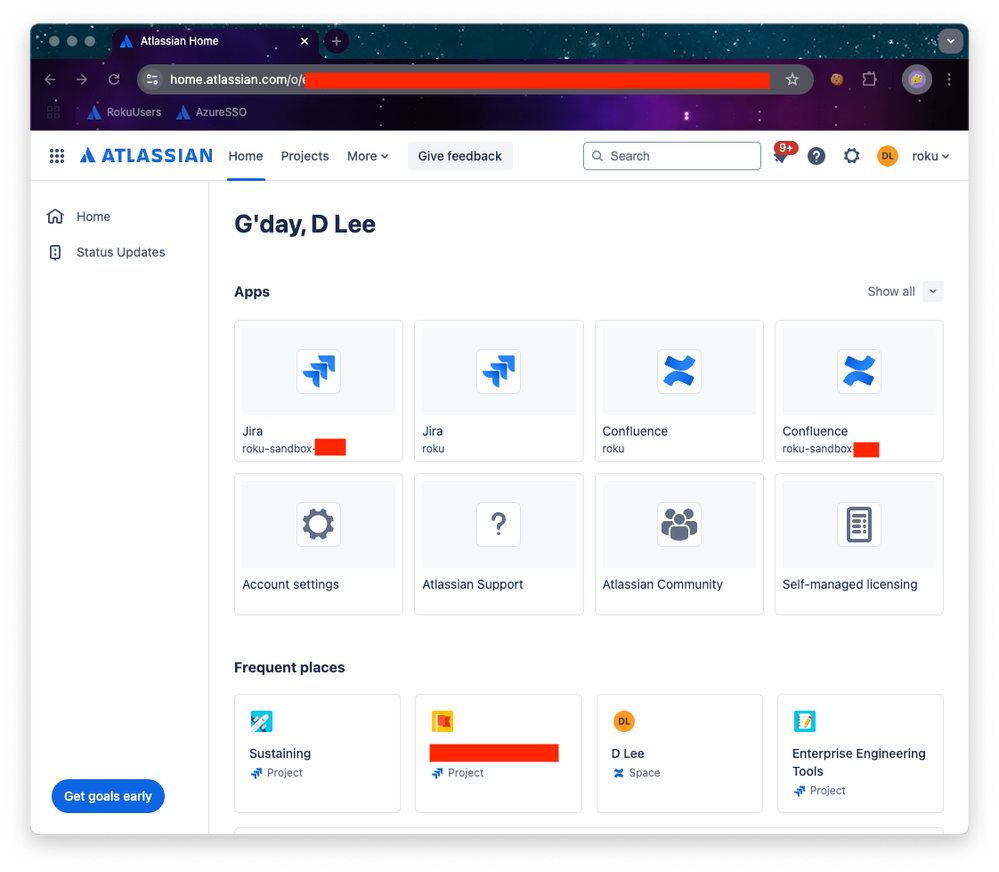Viewport: 999px width, 872px height.
Task: Open Chrome profile avatar
Action: pos(917,79)
